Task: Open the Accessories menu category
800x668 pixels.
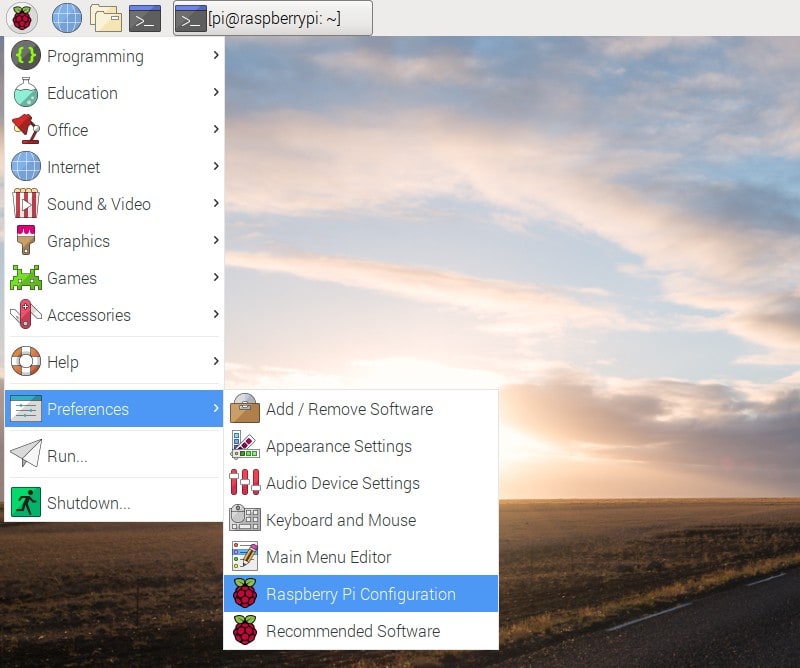Action: click(x=114, y=315)
